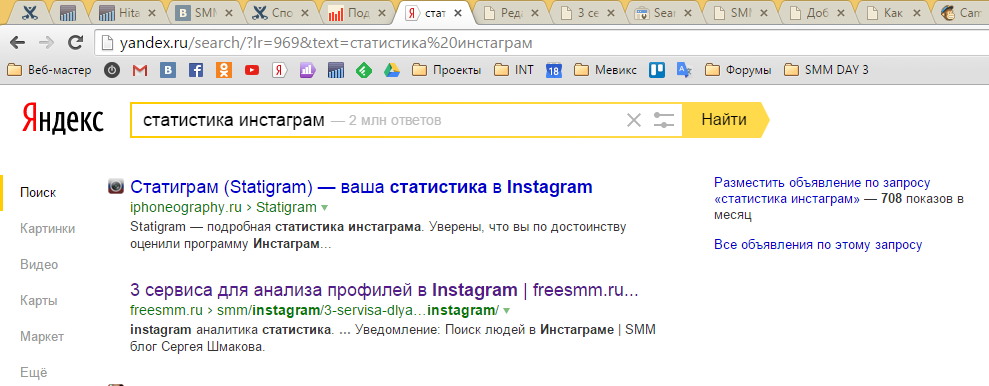
Task: Switch to the VK SMM browser tab
Action: (x=204, y=13)
